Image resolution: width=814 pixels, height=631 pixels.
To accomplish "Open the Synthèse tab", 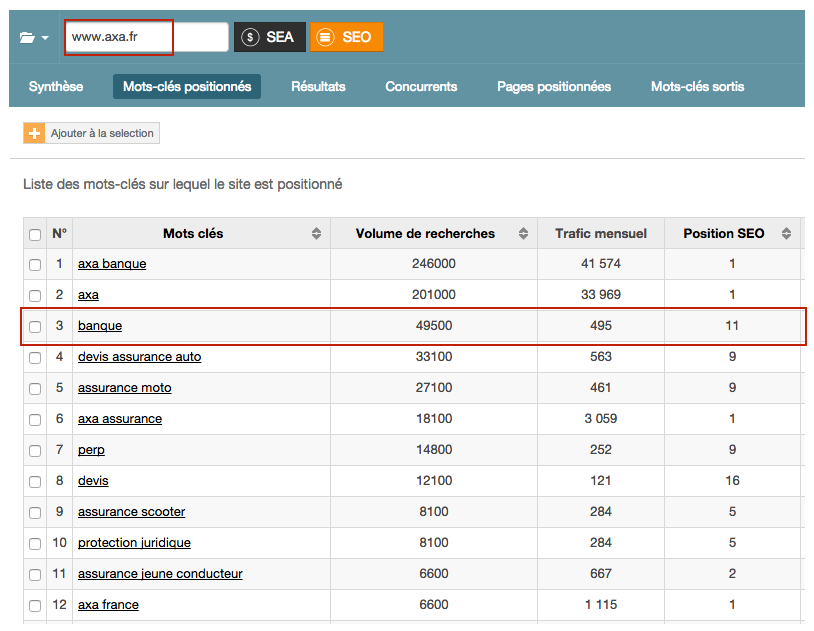I will point(56,86).
